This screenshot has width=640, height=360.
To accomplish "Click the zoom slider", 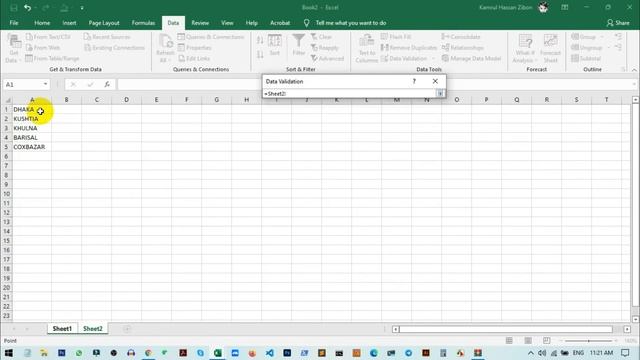I will [x=588, y=340].
